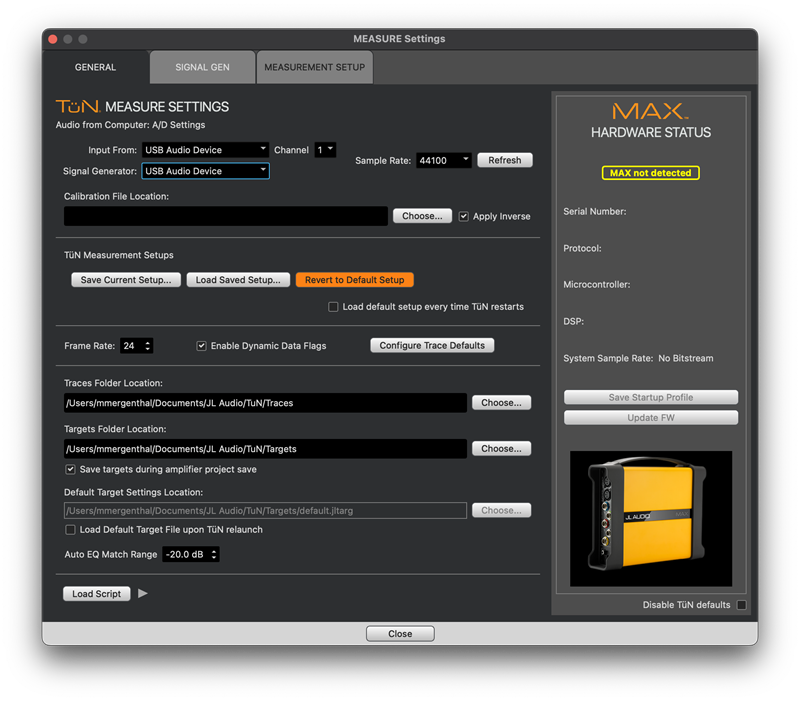The width and height of the screenshot is (800, 701).
Task: Click the MAX not detected status badge
Action: 651,172
